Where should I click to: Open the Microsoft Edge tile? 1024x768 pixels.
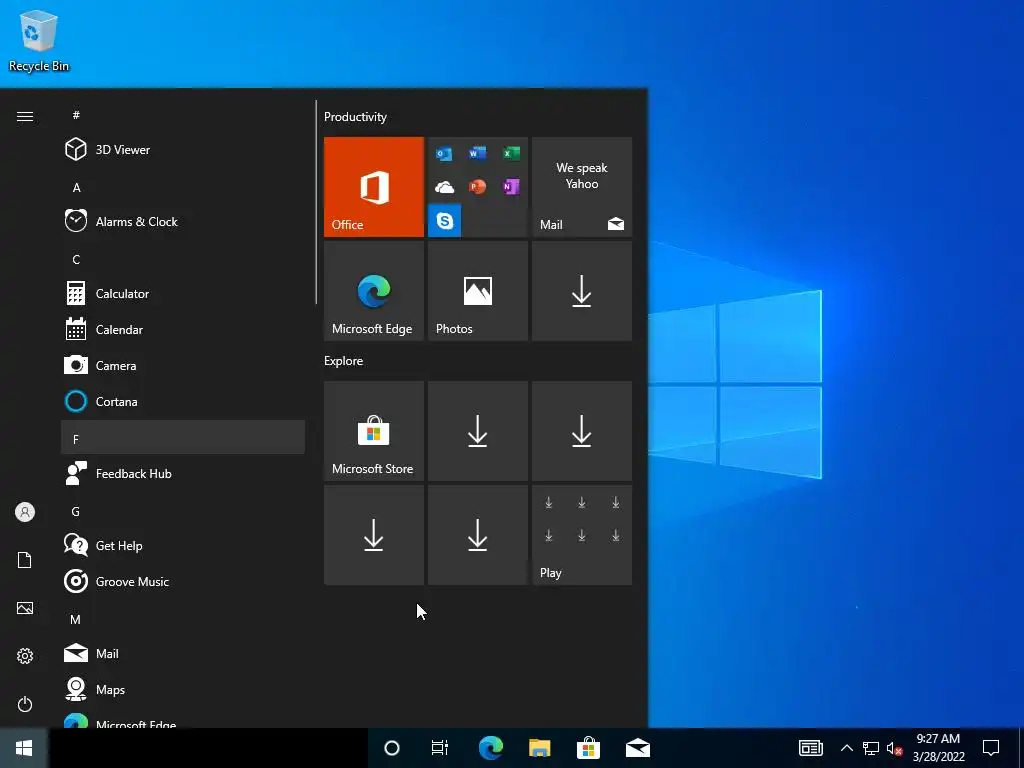point(374,291)
